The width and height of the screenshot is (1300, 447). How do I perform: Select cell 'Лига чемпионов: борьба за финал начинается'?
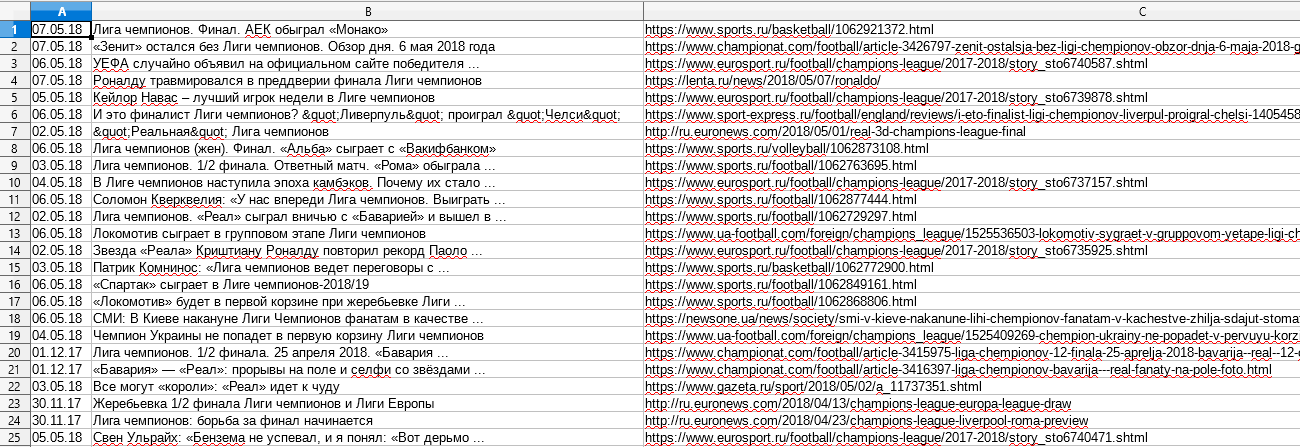[367, 421]
